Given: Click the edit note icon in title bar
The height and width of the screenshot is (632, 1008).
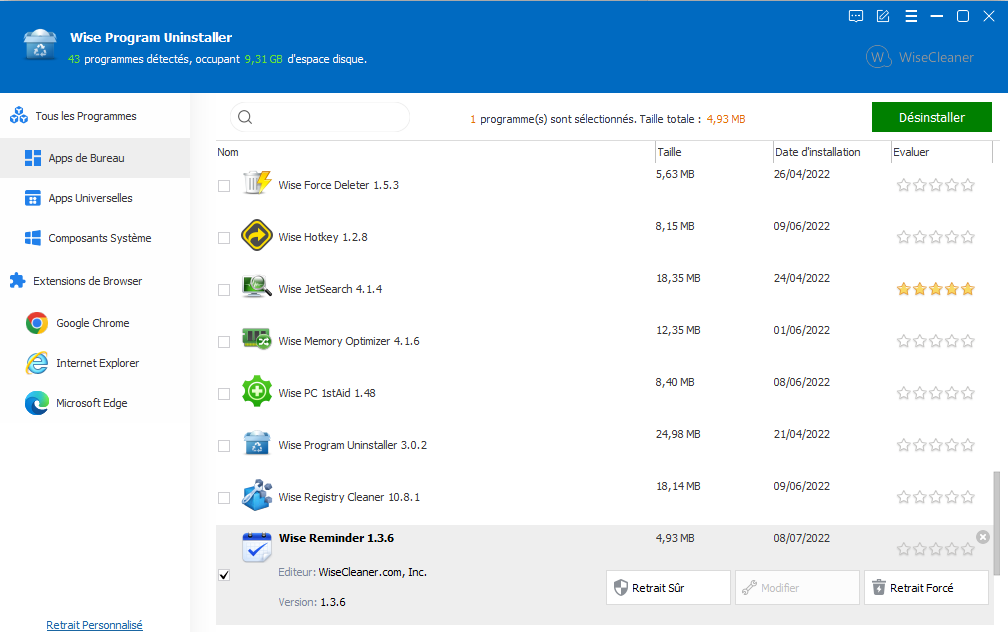Looking at the screenshot, I should [883, 16].
